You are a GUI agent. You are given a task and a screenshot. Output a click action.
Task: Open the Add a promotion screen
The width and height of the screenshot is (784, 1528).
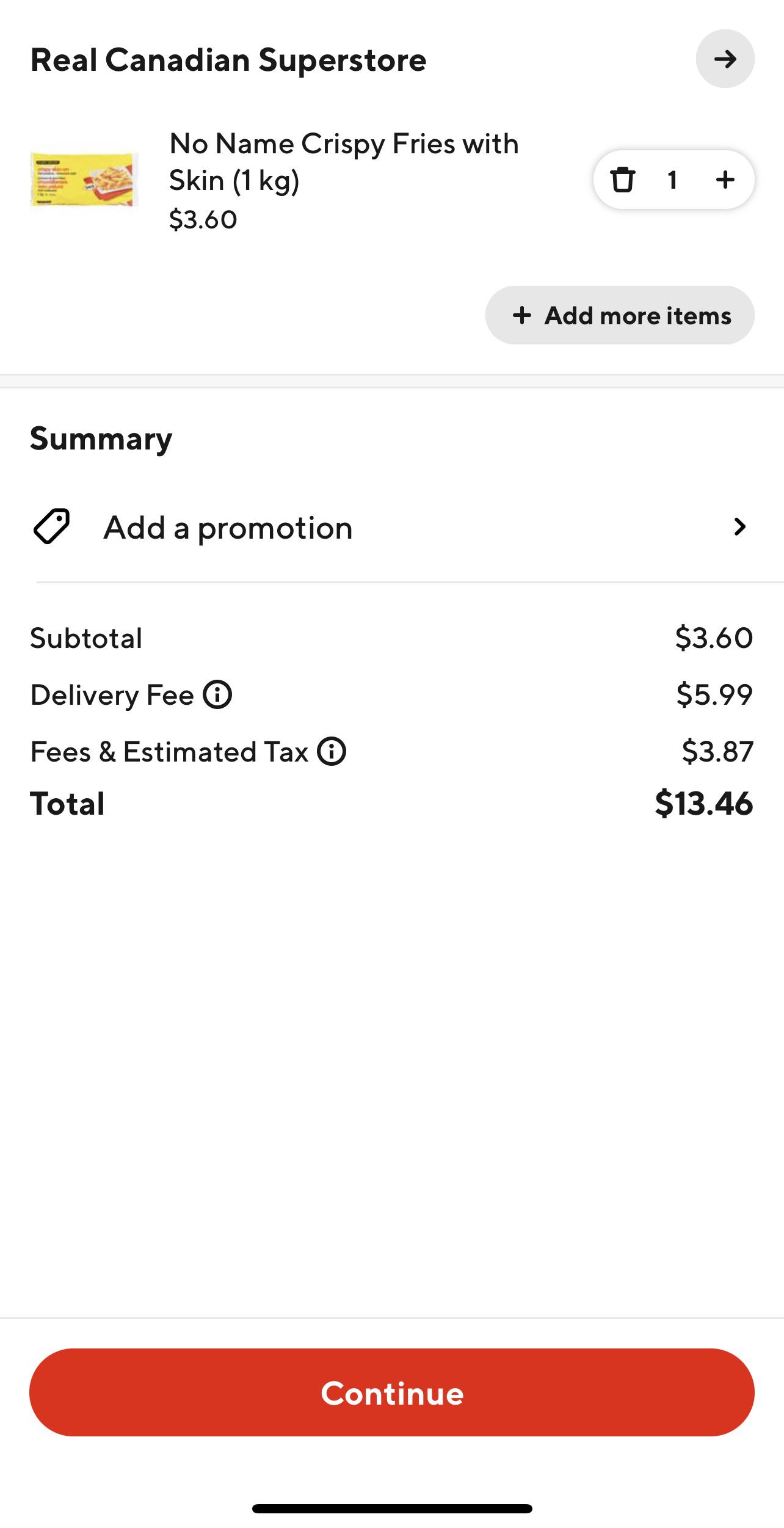coord(228,526)
